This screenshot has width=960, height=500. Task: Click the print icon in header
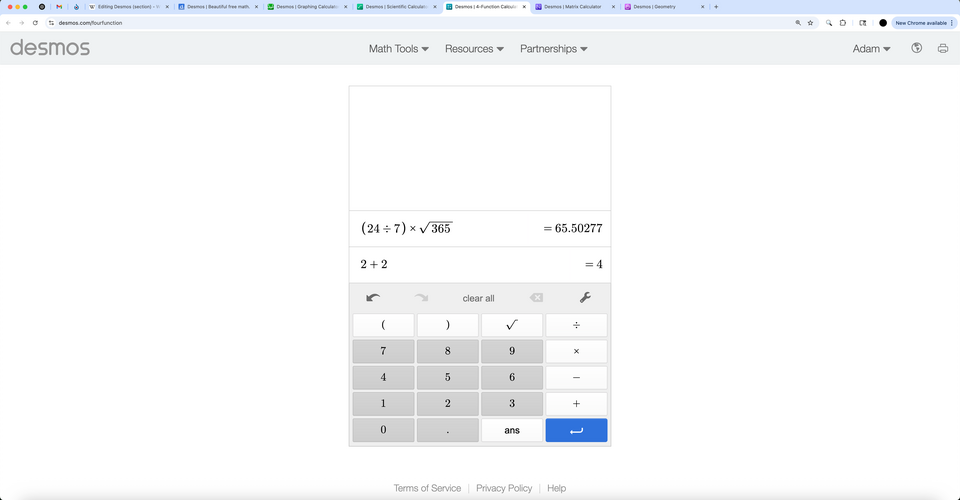(x=943, y=48)
